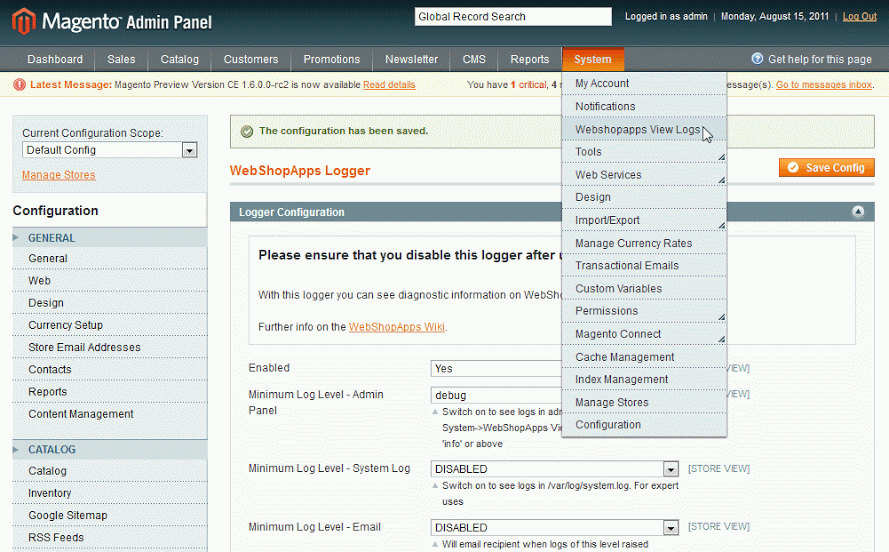Click the Global Record Search field
The width and height of the screenshot is (889, 552).
tap(512, 16)
